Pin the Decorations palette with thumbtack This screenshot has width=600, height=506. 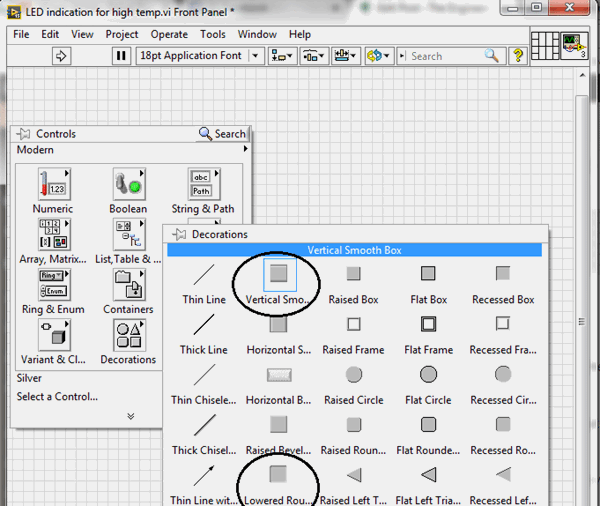click(x=179, y=234)
